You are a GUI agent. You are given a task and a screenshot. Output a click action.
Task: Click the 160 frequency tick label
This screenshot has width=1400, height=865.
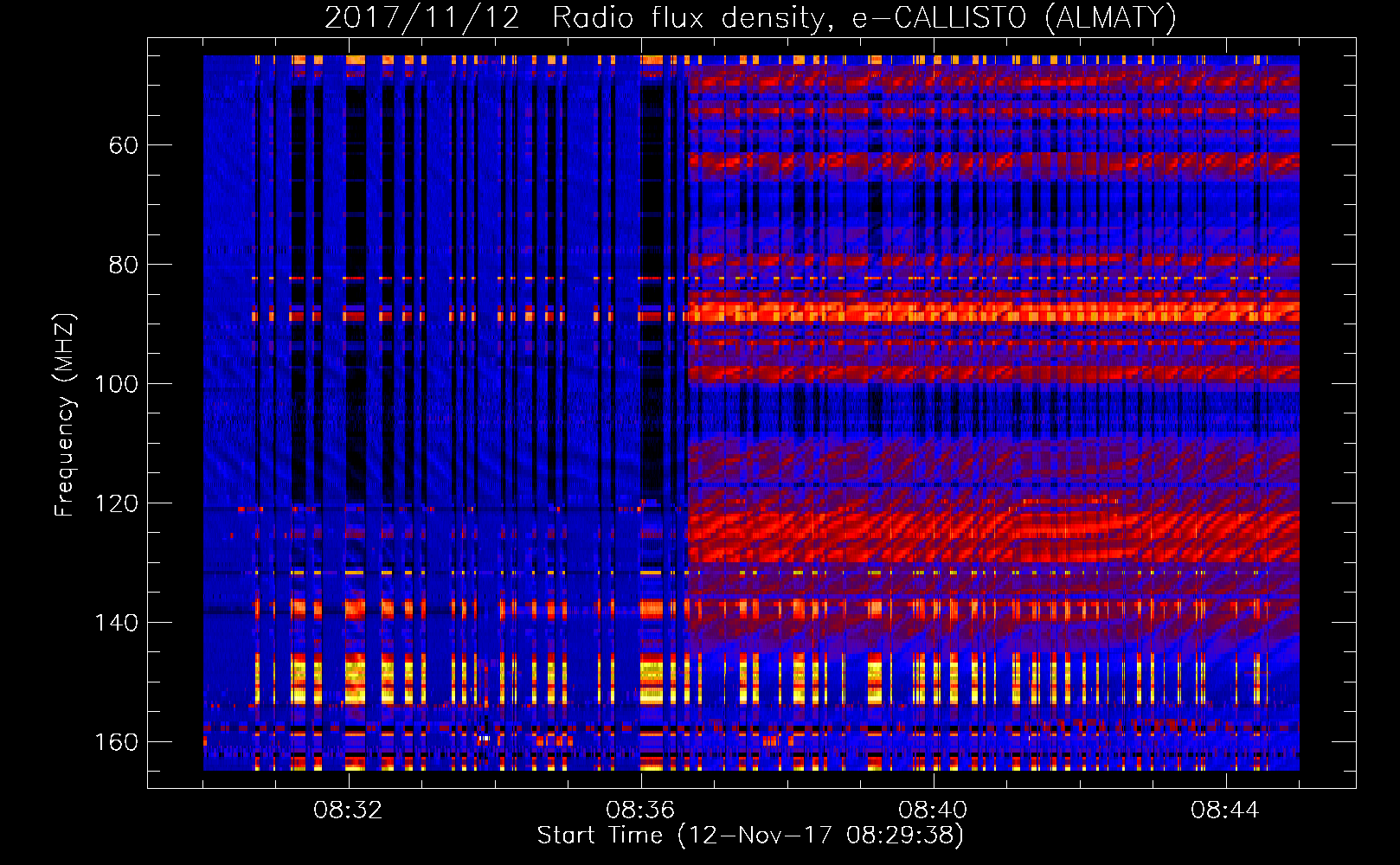(x=116, y=741)
